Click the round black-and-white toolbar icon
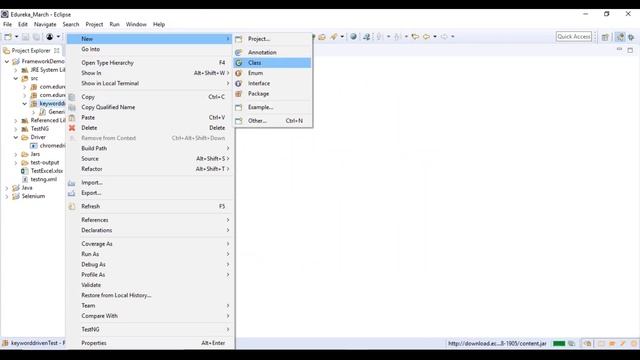Screen dimensions: 640x360 (49, 37)
